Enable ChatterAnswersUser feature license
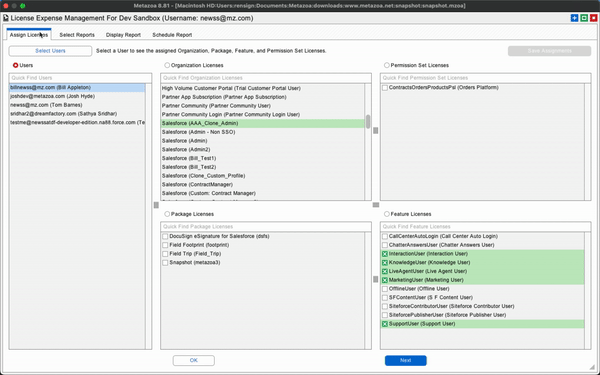 pos(385,245)
